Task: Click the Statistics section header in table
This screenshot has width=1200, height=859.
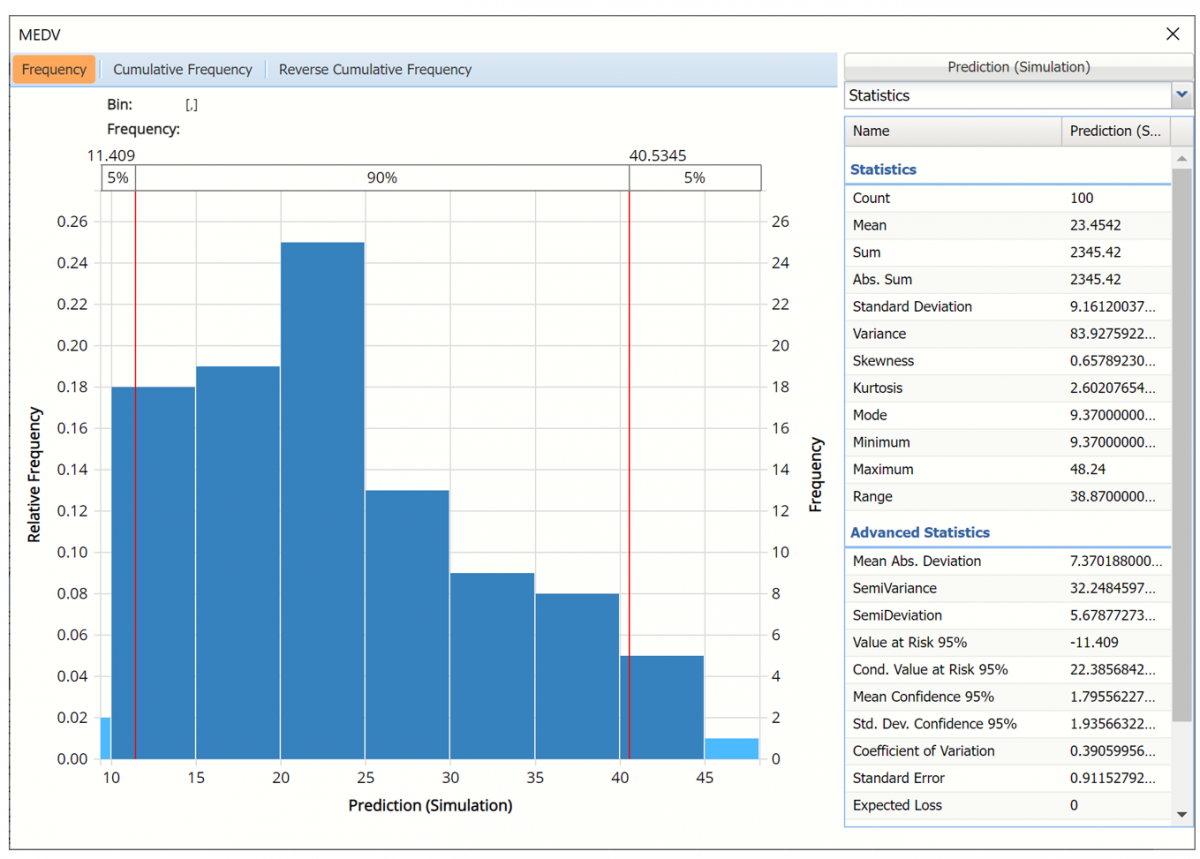Action: pyautogui.click(x=883, y=170)
